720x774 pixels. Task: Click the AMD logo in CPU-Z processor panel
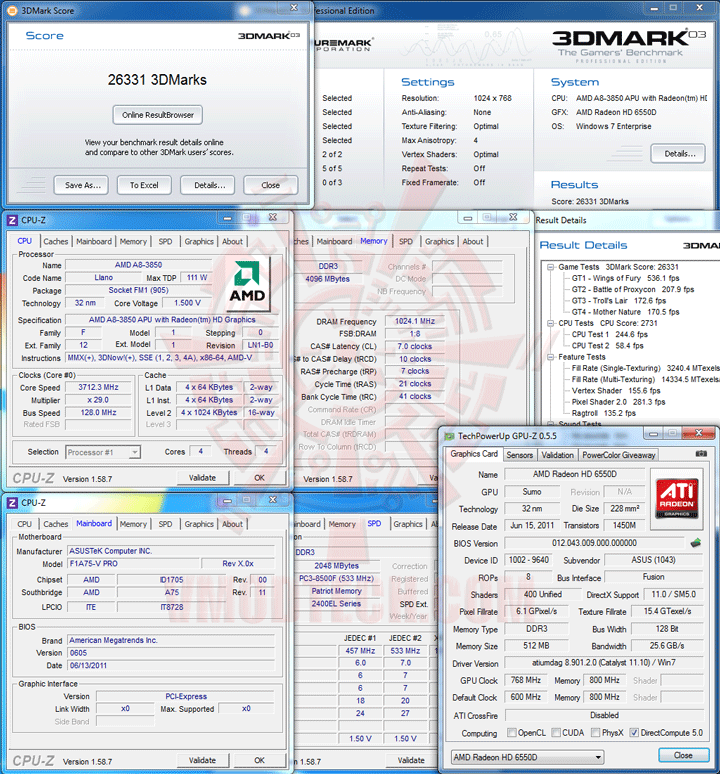point(247,282)
